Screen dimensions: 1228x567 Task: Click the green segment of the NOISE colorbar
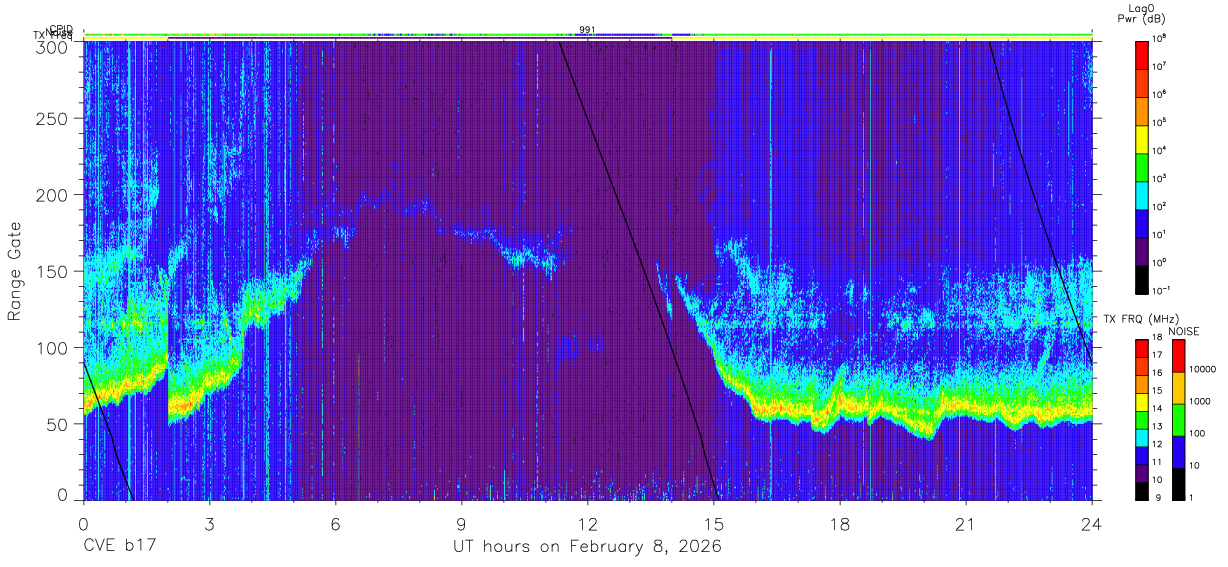[1177, 419]
